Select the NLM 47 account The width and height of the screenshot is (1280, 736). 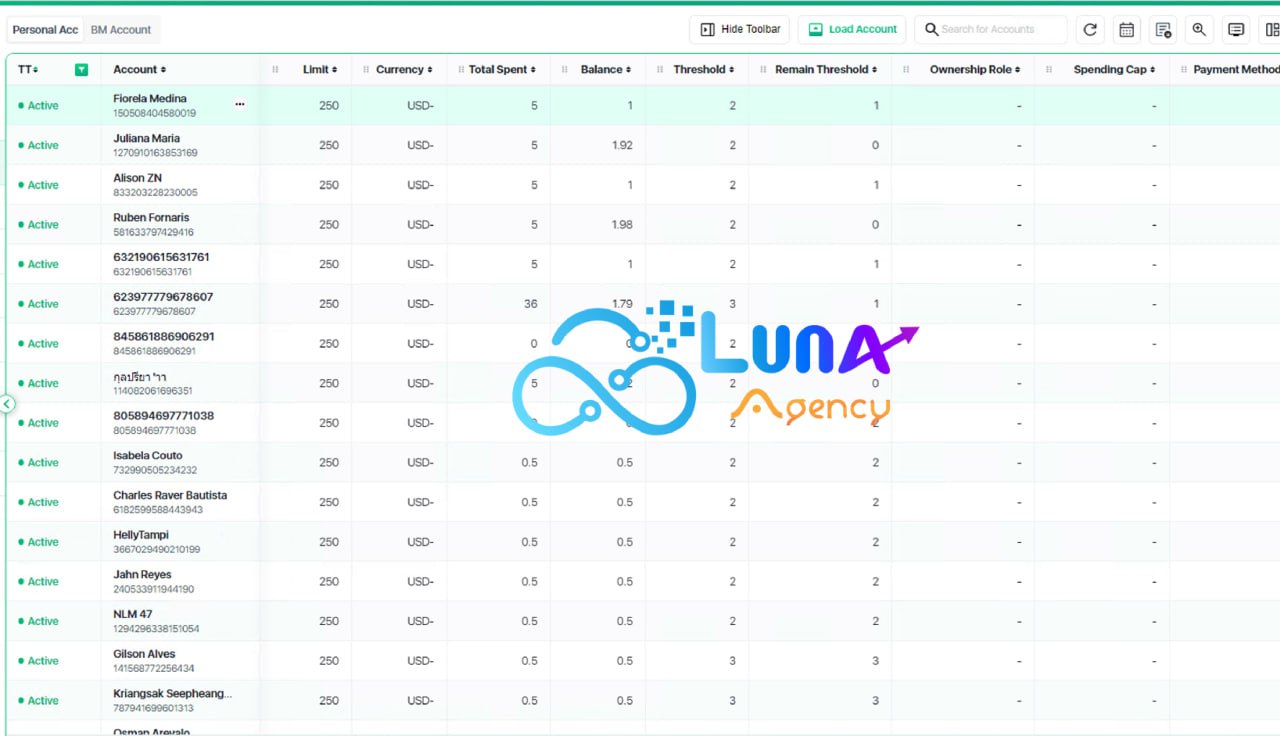133,615
